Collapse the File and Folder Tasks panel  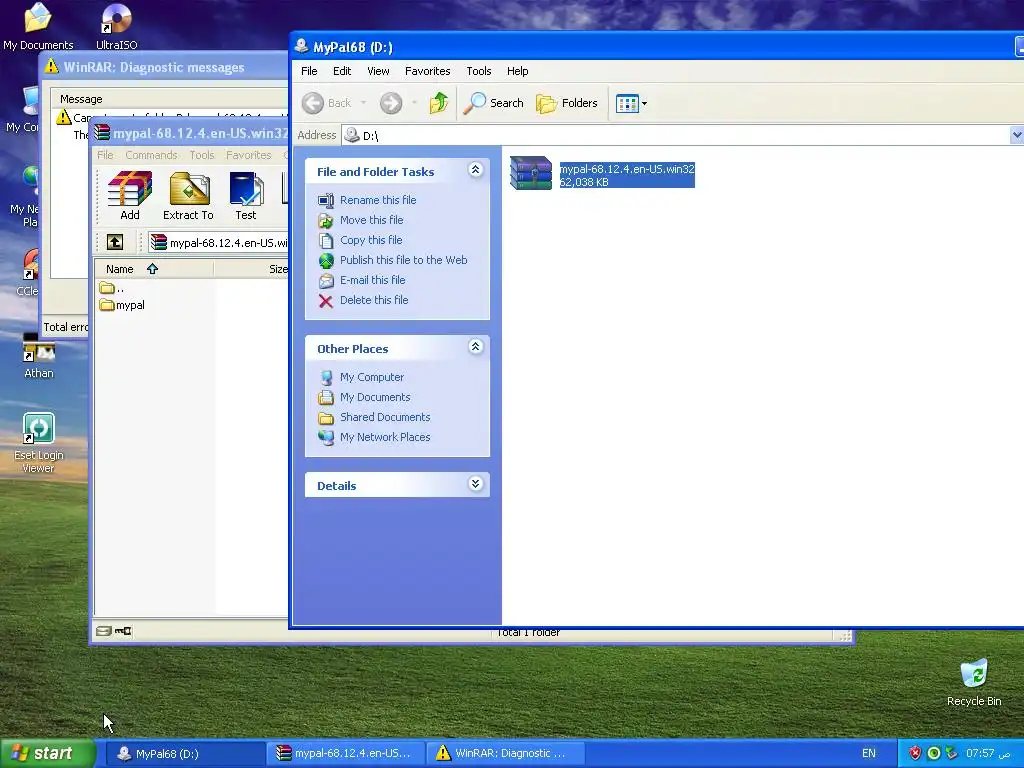point(475,170)
